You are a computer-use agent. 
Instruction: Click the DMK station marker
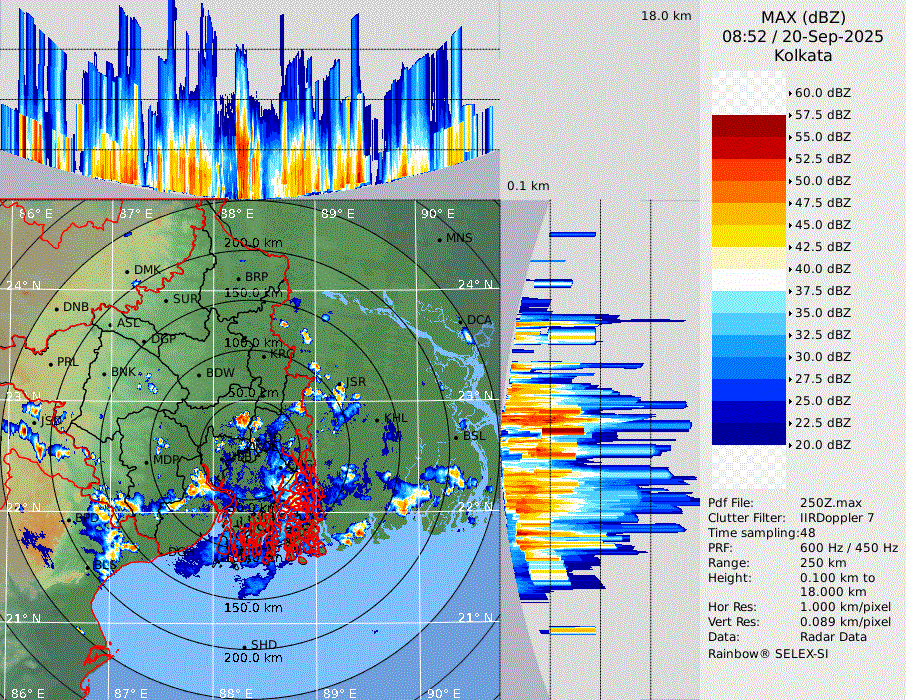click(128, 271)
